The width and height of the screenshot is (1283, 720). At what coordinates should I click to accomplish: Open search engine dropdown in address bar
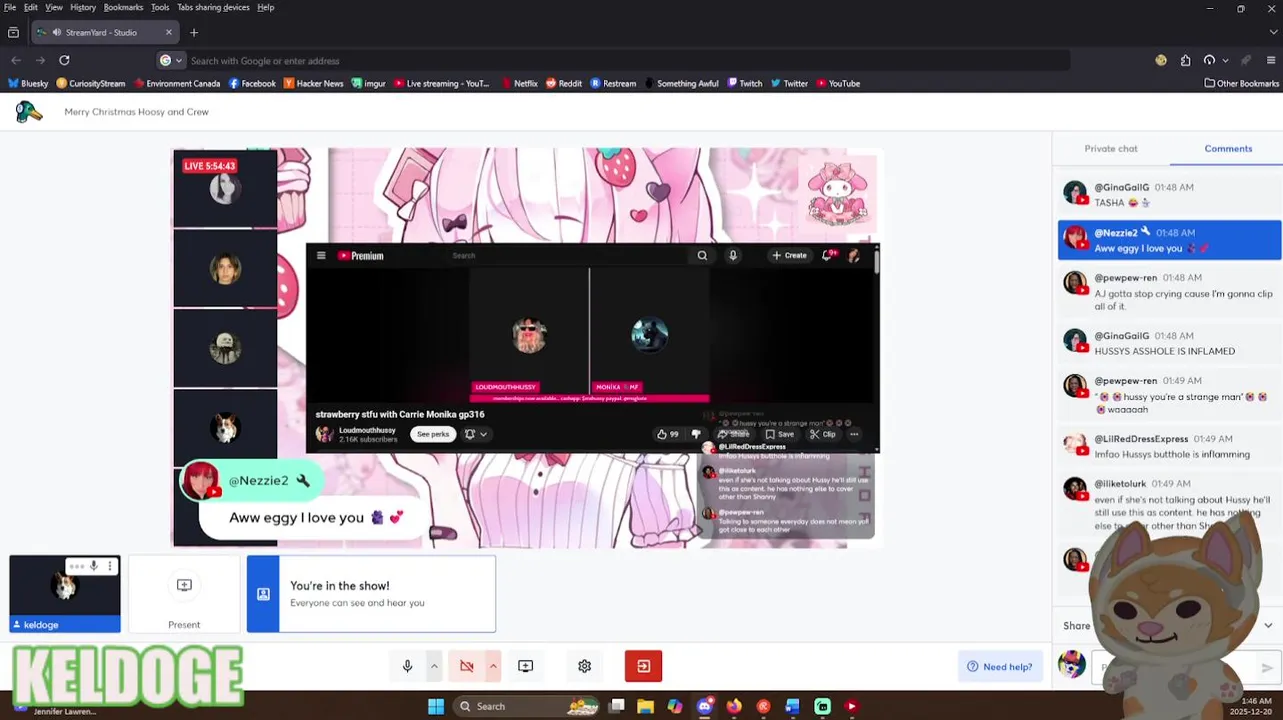pos(171,61)
